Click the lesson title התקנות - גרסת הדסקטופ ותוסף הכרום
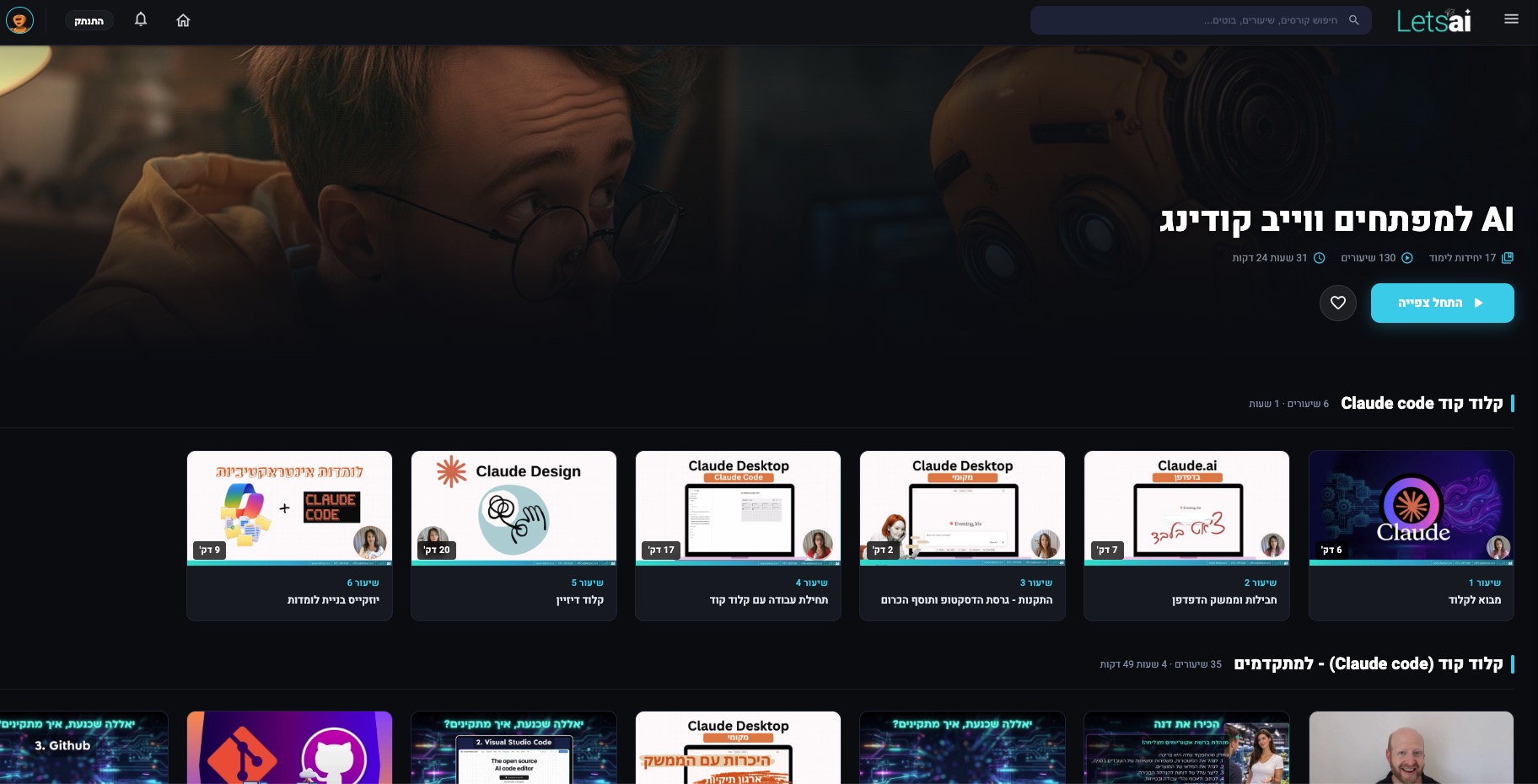 [x=967, y=600]
